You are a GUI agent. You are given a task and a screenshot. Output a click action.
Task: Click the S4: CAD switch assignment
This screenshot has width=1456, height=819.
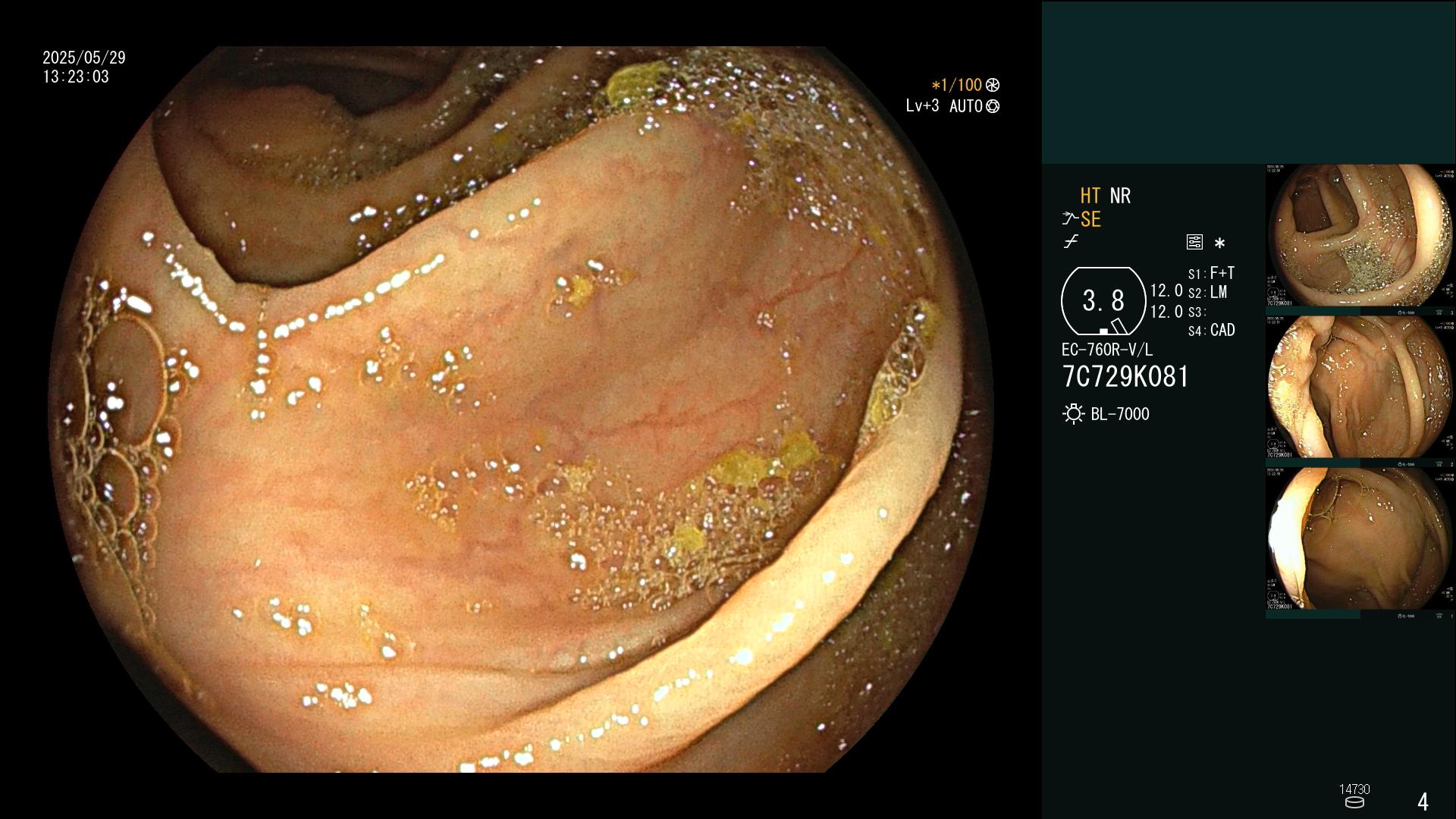tap(1211, 331)
